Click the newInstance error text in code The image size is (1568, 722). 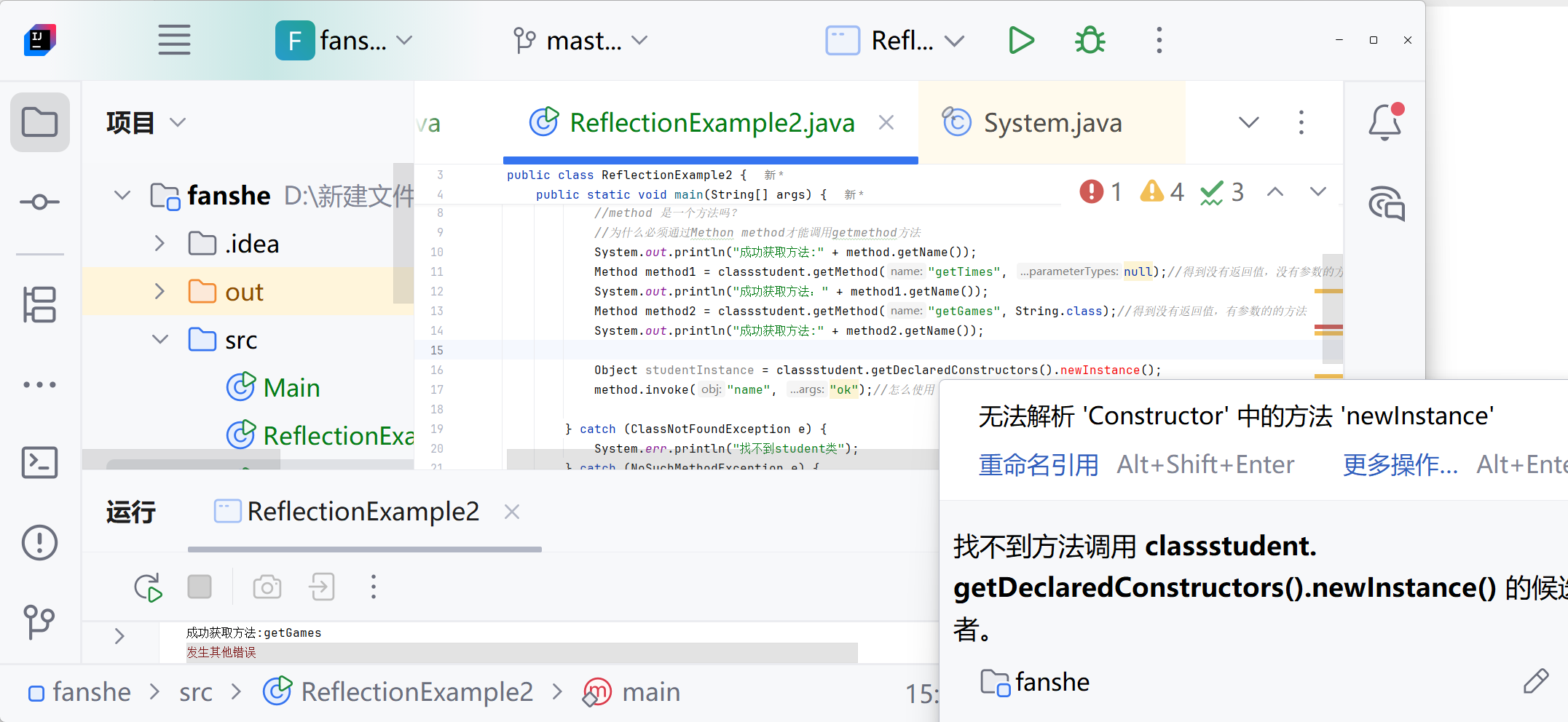point(1100,370)
